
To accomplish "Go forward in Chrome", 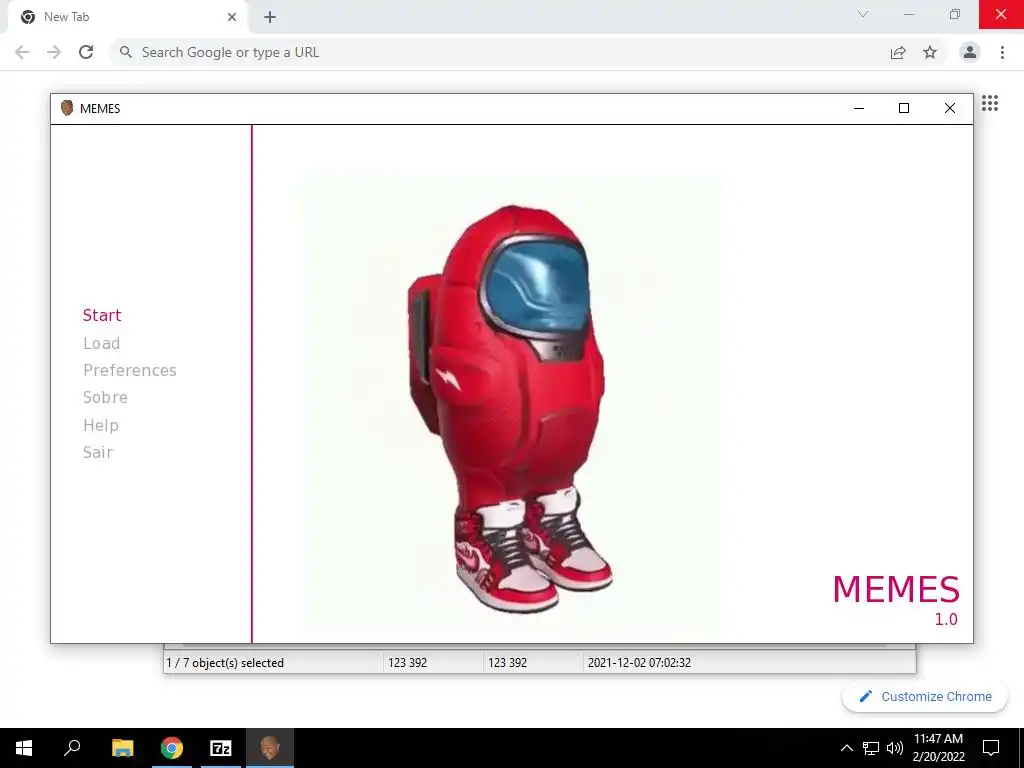I will pyautogui.click(x=54, y=52).
